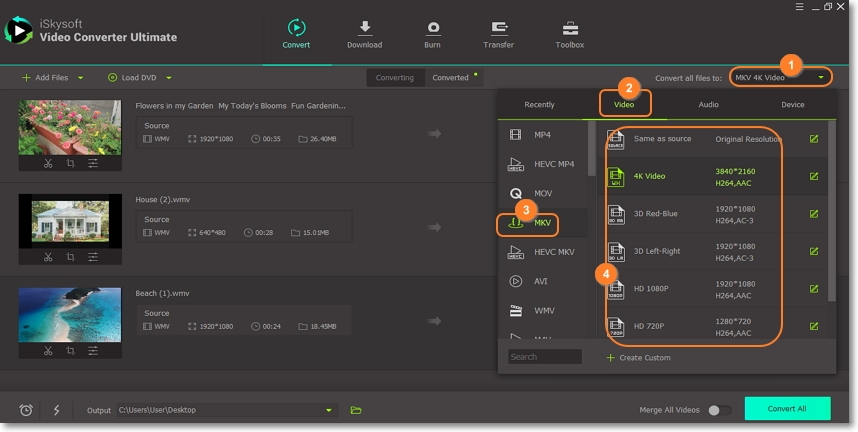Switch to the Audio format tab
The height and width of the screenshot is (432, 858).
[708, 104]
